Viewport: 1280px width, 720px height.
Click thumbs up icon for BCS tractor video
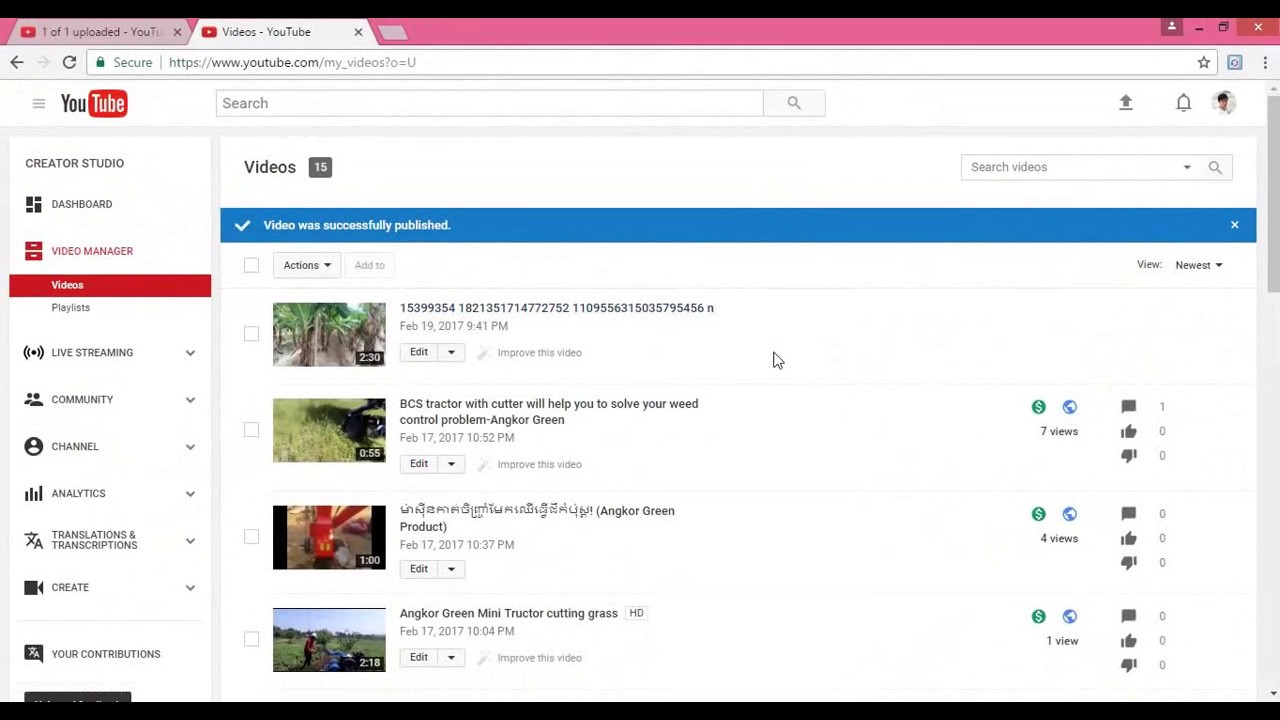click(x=1129, y=431)
